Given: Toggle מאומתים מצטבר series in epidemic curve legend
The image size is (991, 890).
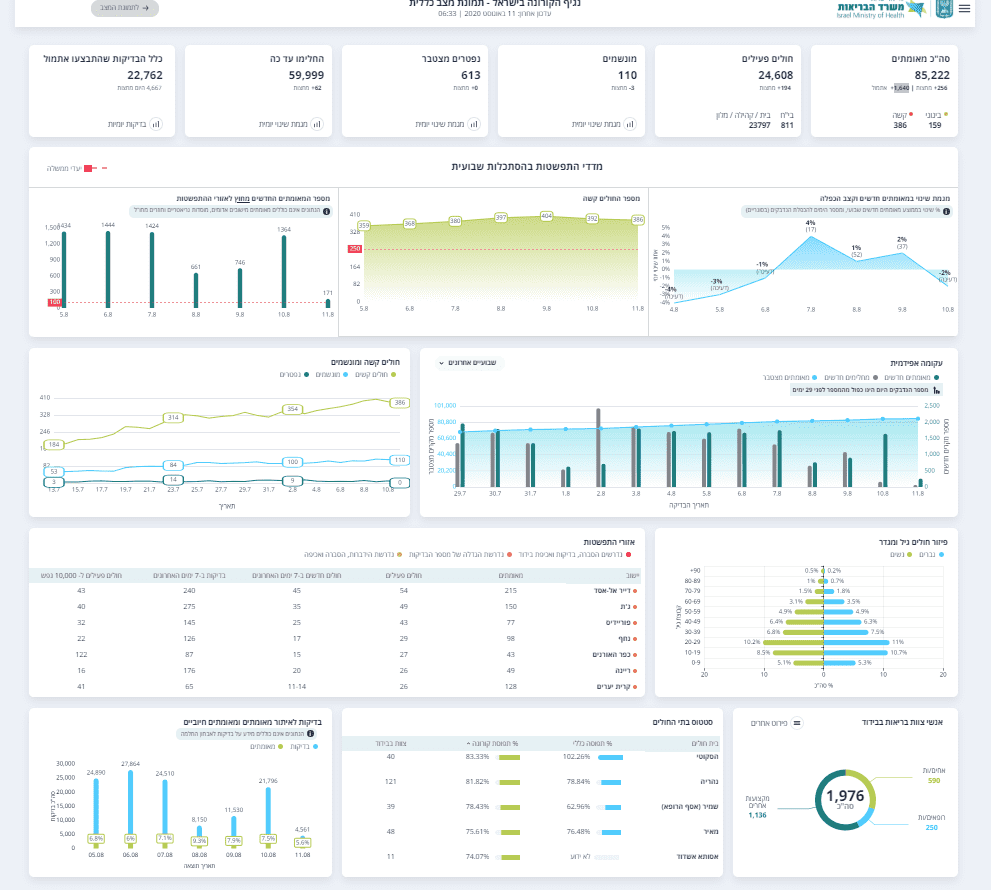Looking at the screenshot, I should coord(790,377).
